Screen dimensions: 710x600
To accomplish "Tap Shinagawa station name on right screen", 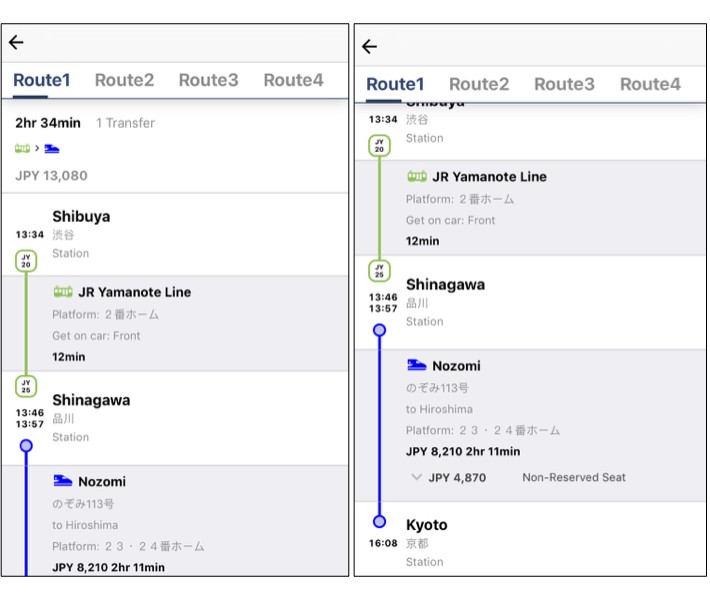I will [x=445, y=285].
